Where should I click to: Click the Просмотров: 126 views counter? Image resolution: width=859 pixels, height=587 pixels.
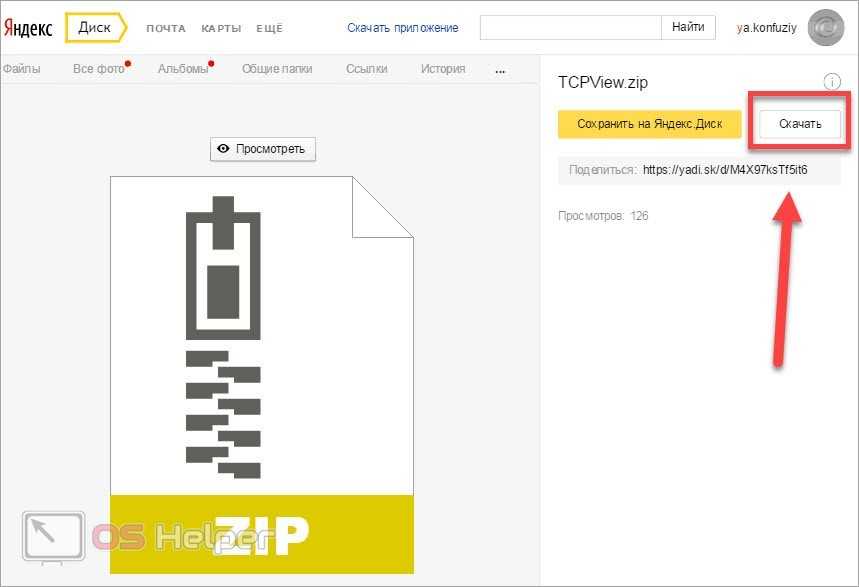pyautogui.click(x=603, y=216)
